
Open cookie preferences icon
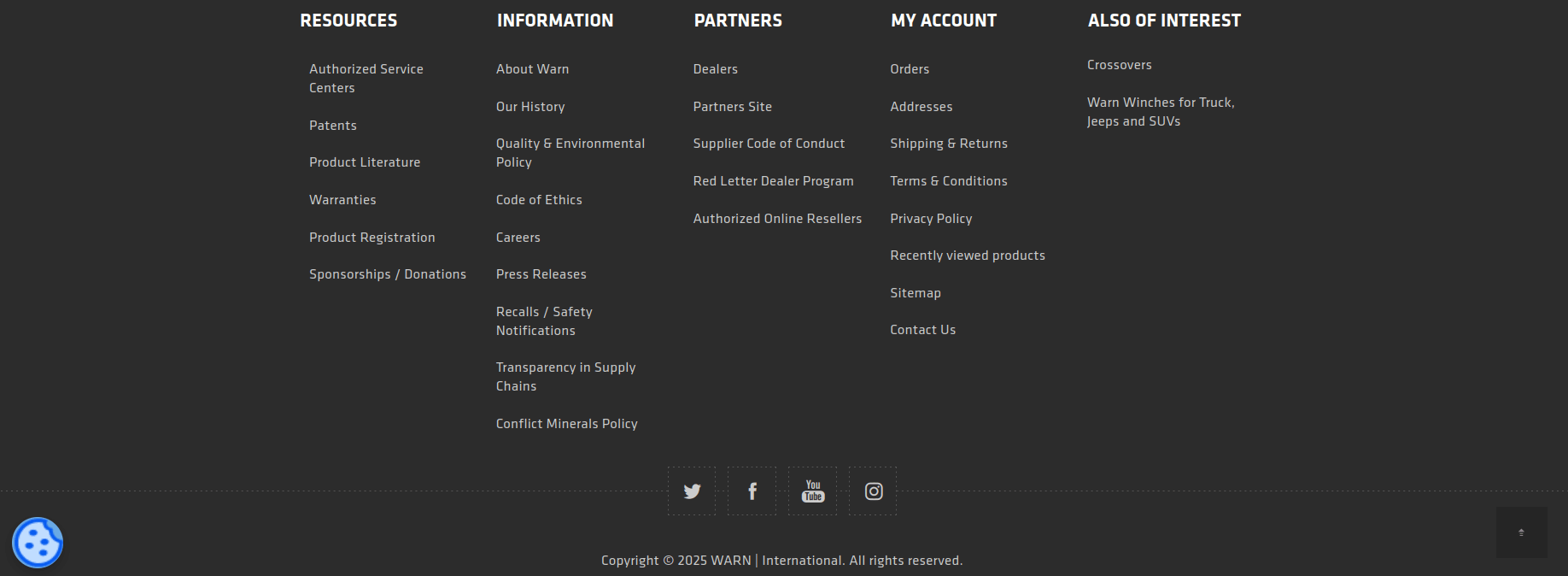pyautogui.click(x=38, y=543)
